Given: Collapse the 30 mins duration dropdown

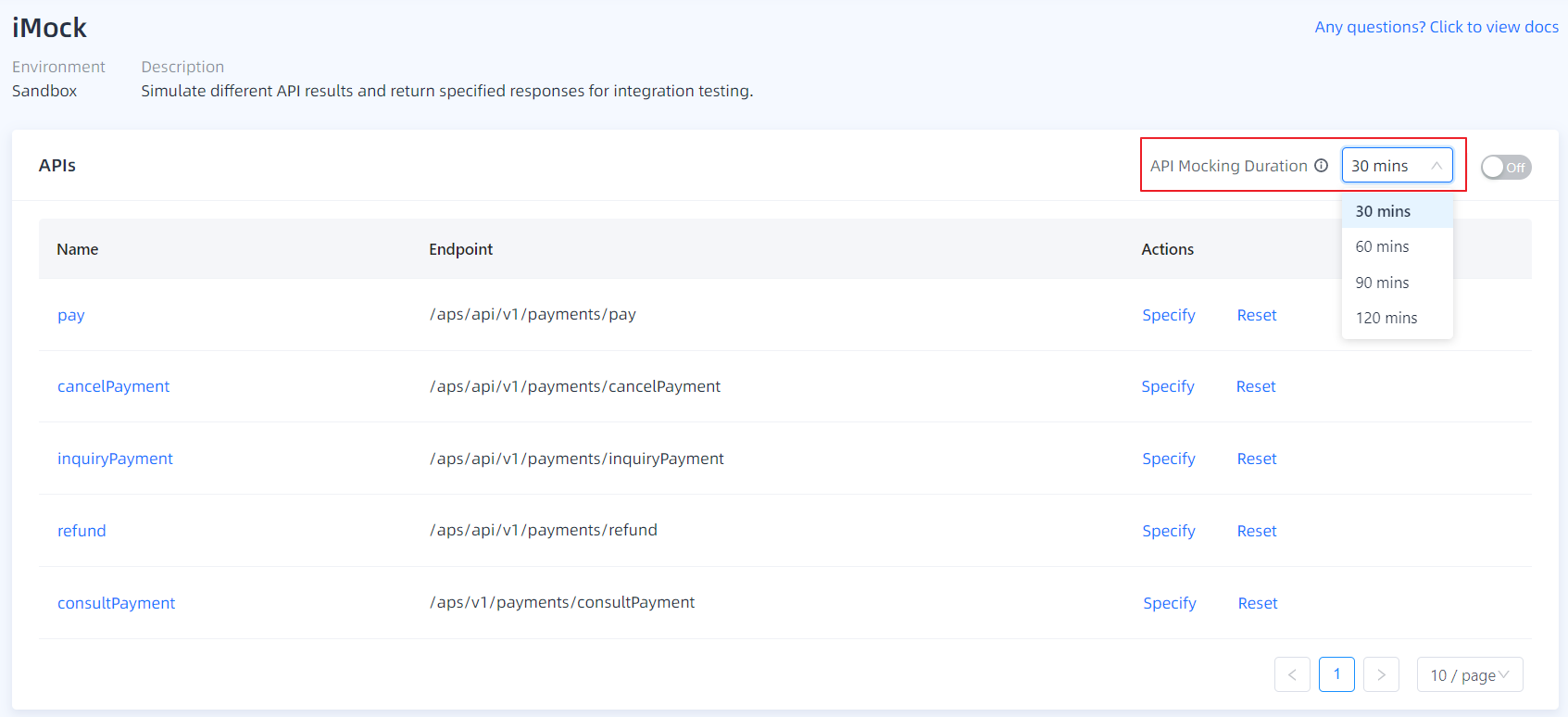Looking at the screenshot, I should [x=1397, y=166].
